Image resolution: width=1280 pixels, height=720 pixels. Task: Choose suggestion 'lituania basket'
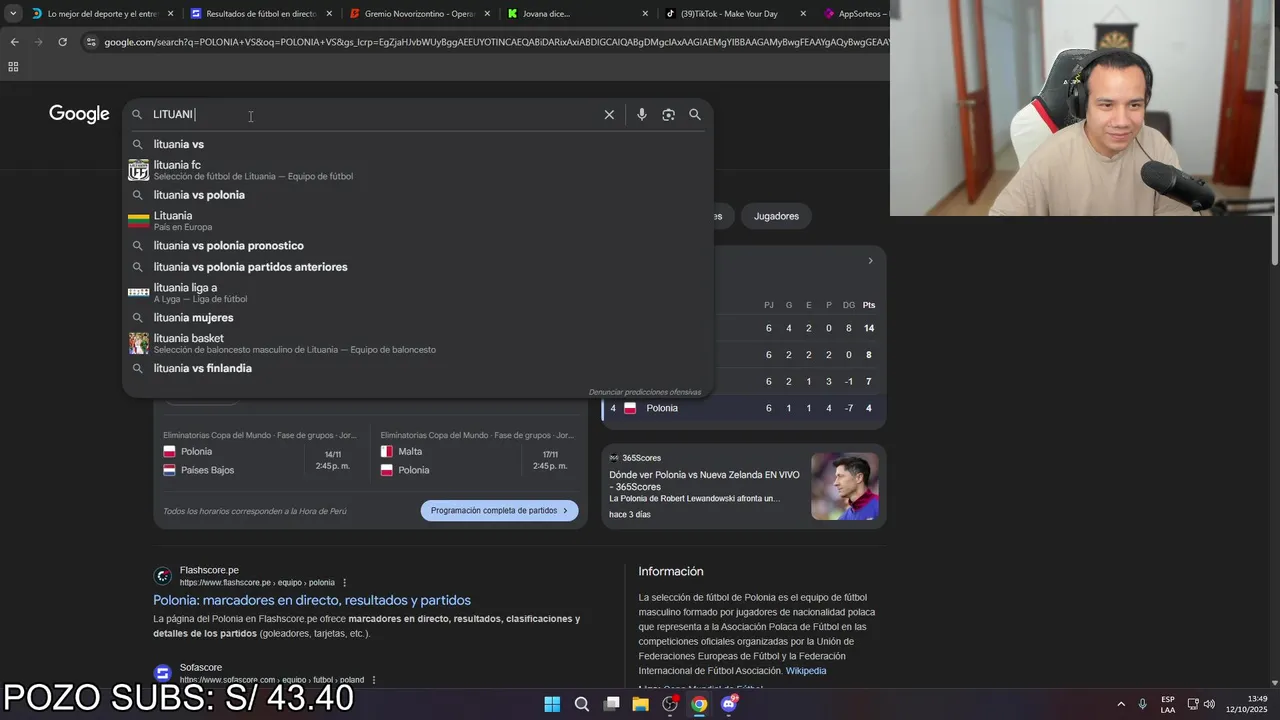418,344
